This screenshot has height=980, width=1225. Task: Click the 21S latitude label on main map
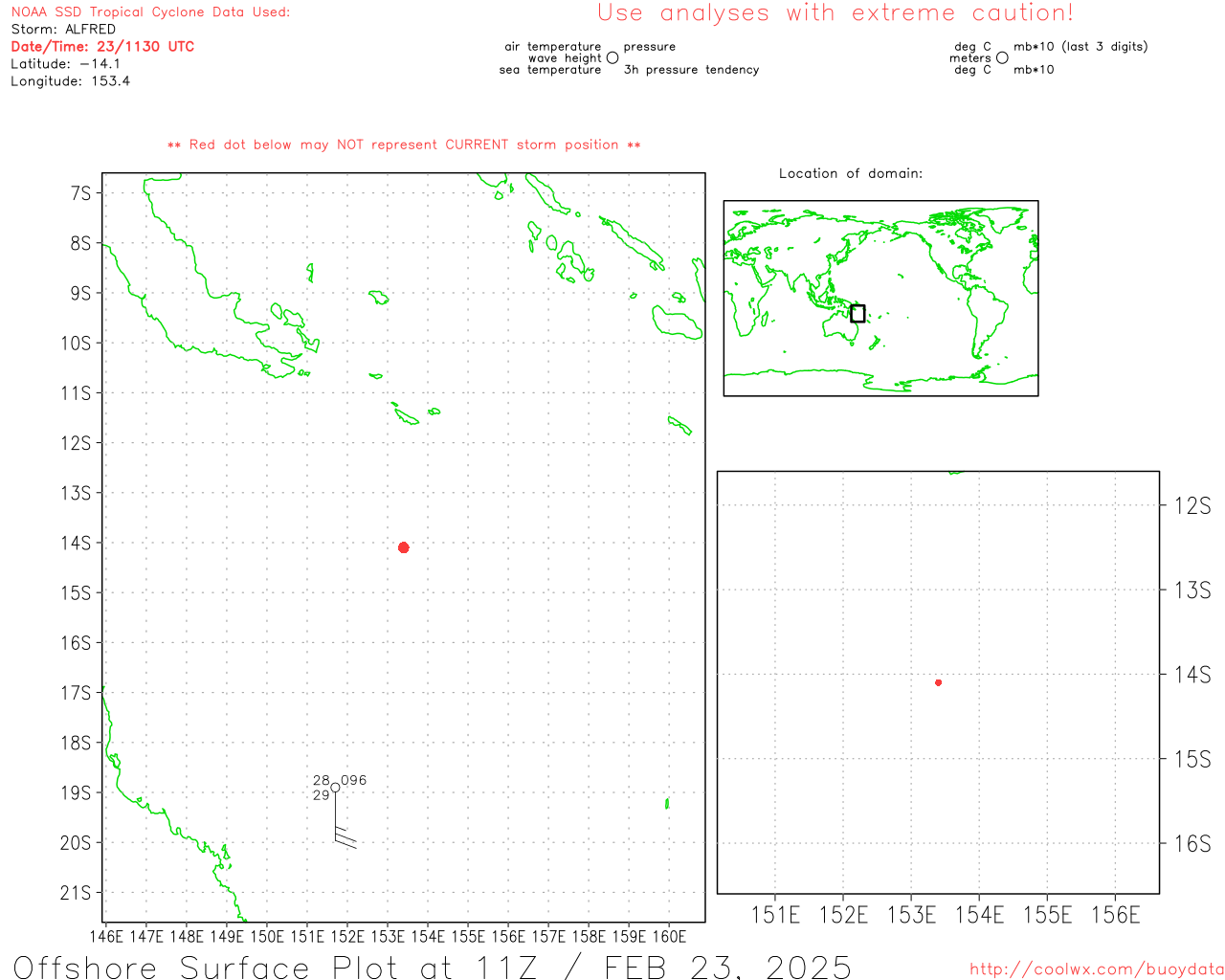77,893
